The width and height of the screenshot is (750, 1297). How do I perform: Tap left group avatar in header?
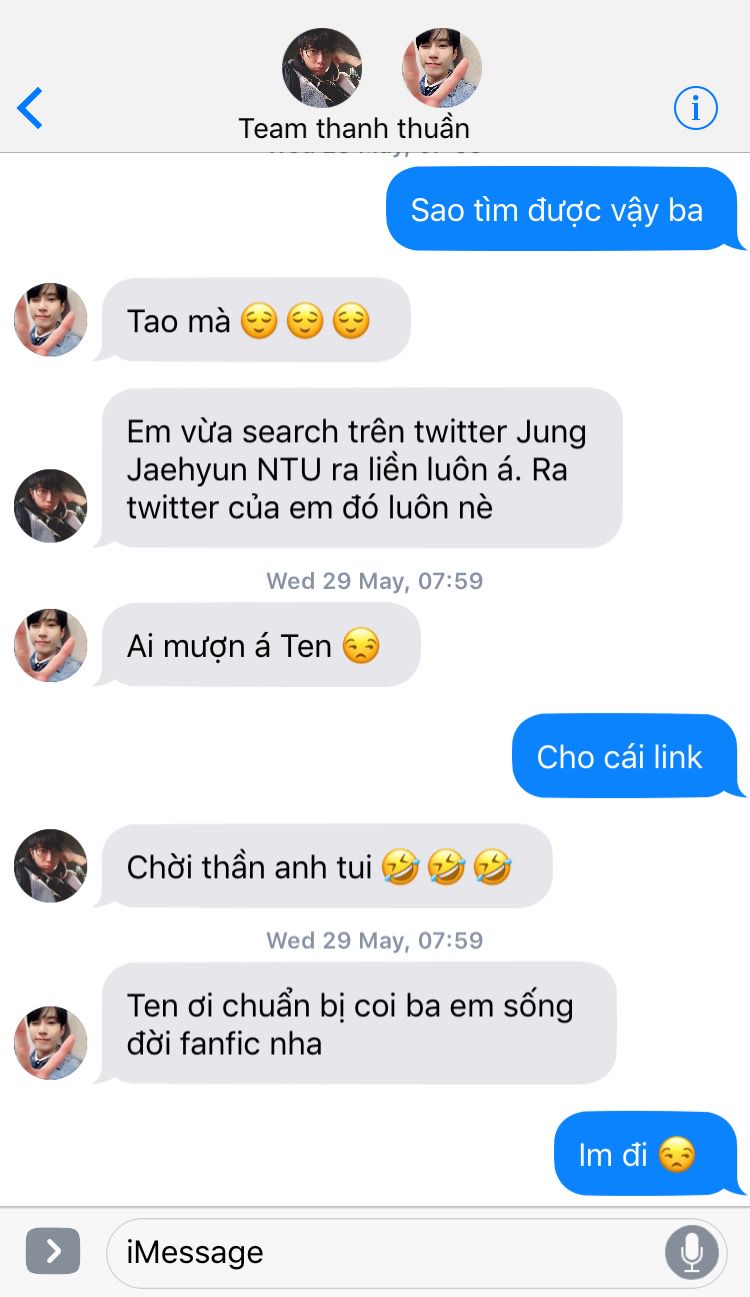(322, 68)
